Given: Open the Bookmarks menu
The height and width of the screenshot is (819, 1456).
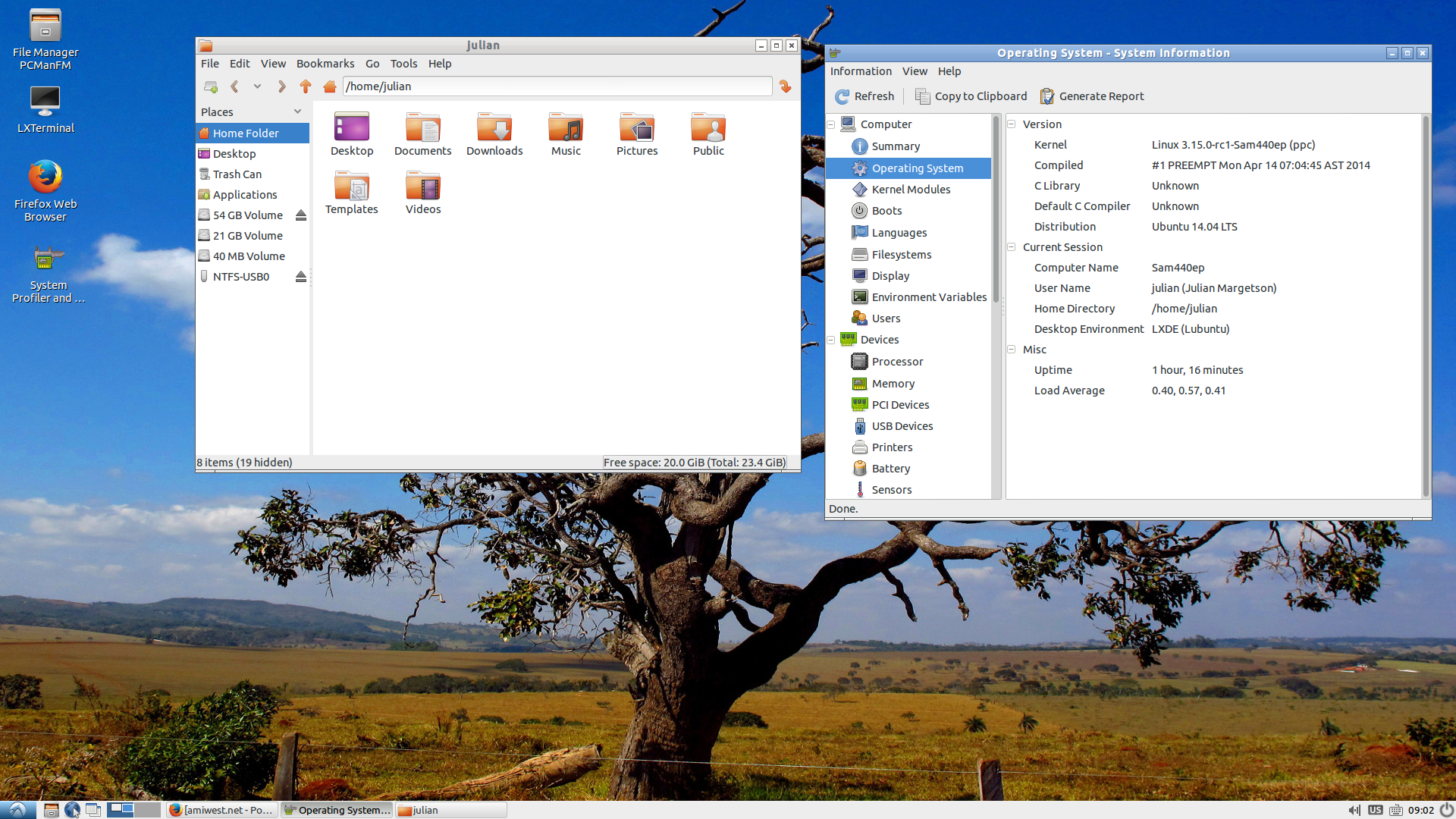Looking at the screenshot, I should pyautogui.click(x=325, y=64).
